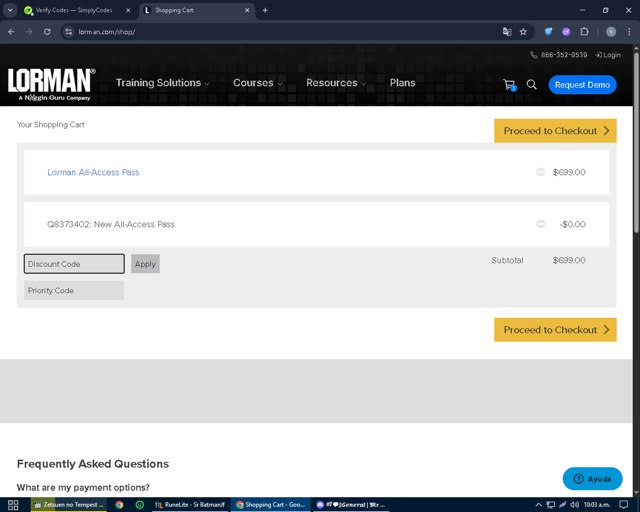The width and height of the screenshot is (640, 512).
Task: Close the Shopping Cart tab
Action: coord(247,10)
